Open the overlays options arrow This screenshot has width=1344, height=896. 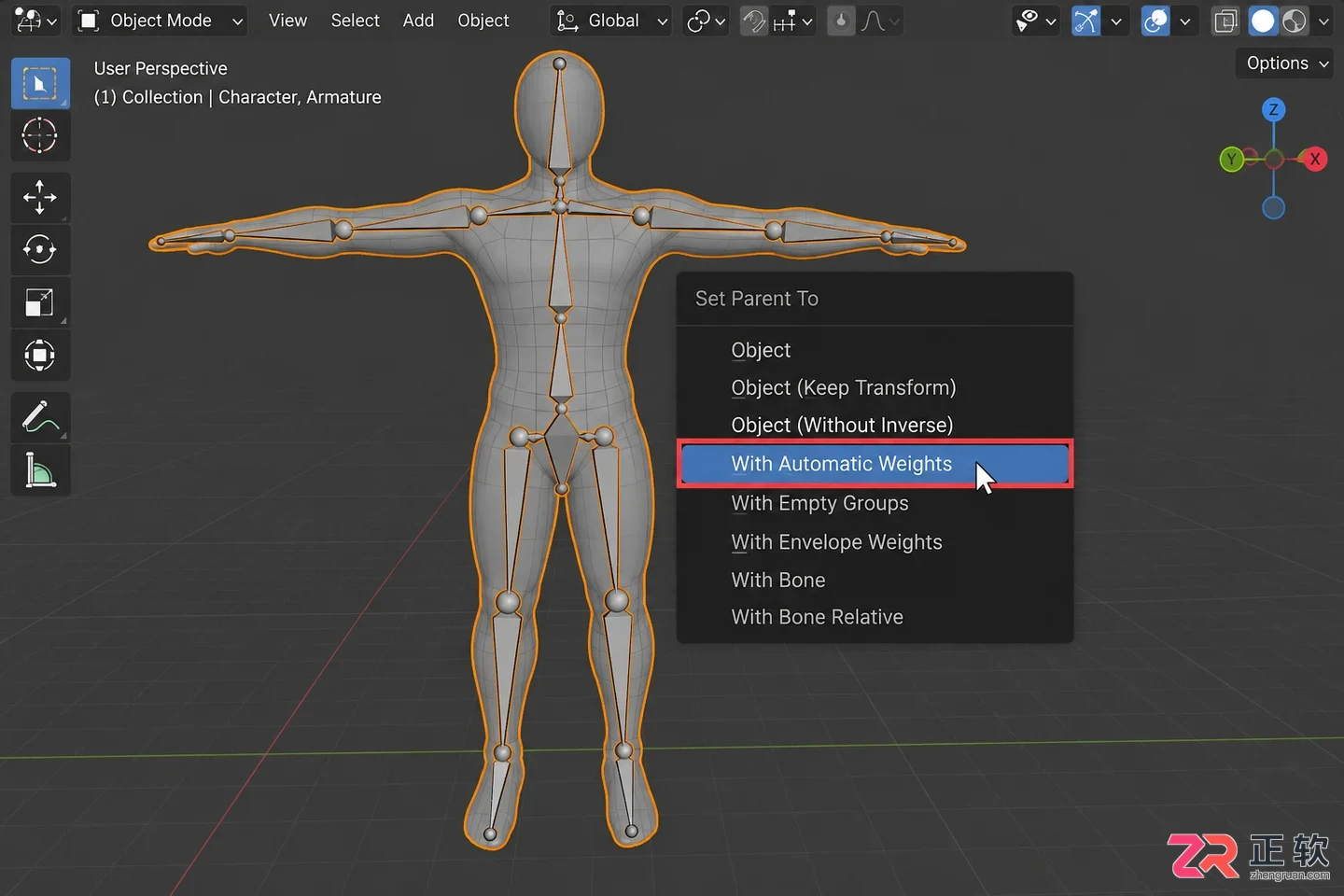(1184, 21)
